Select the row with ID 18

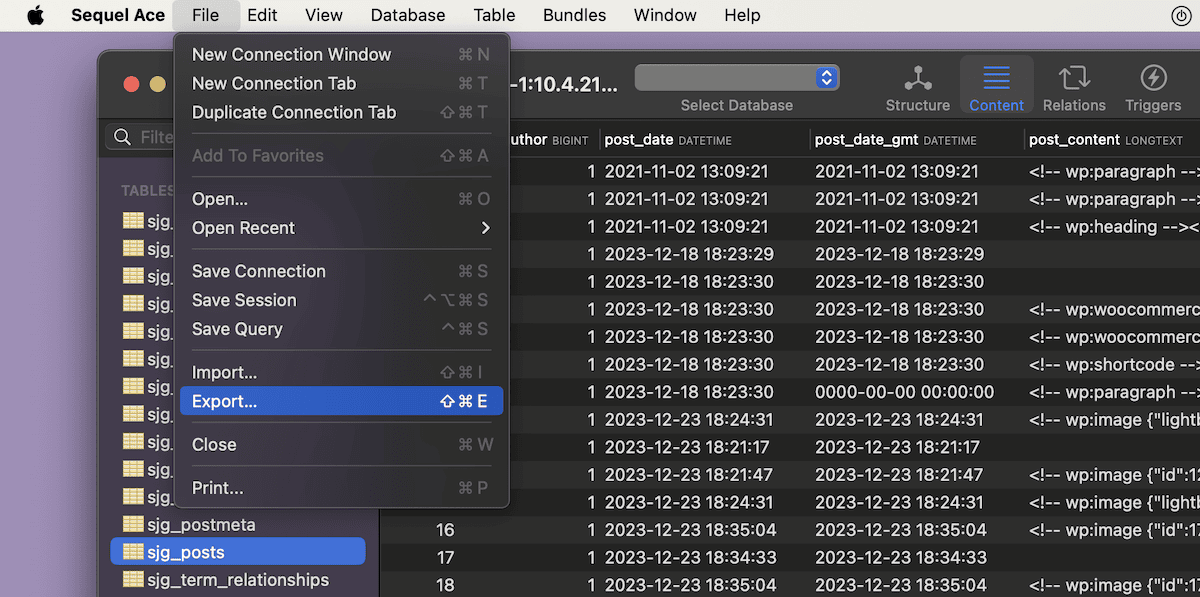coord(445,585)
